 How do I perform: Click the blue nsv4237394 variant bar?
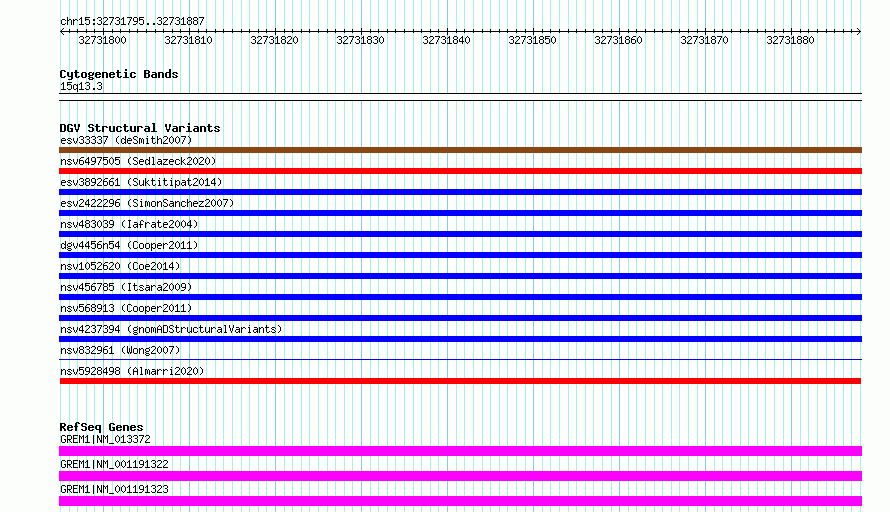(x=460, y=339)
